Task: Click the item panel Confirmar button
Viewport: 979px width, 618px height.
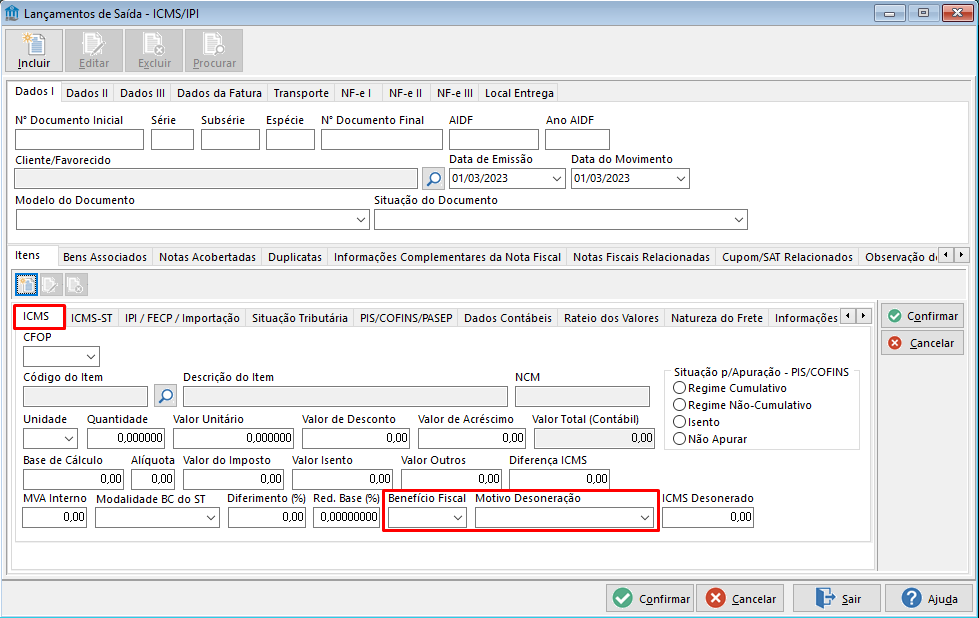Action: (x=922, y=316)
